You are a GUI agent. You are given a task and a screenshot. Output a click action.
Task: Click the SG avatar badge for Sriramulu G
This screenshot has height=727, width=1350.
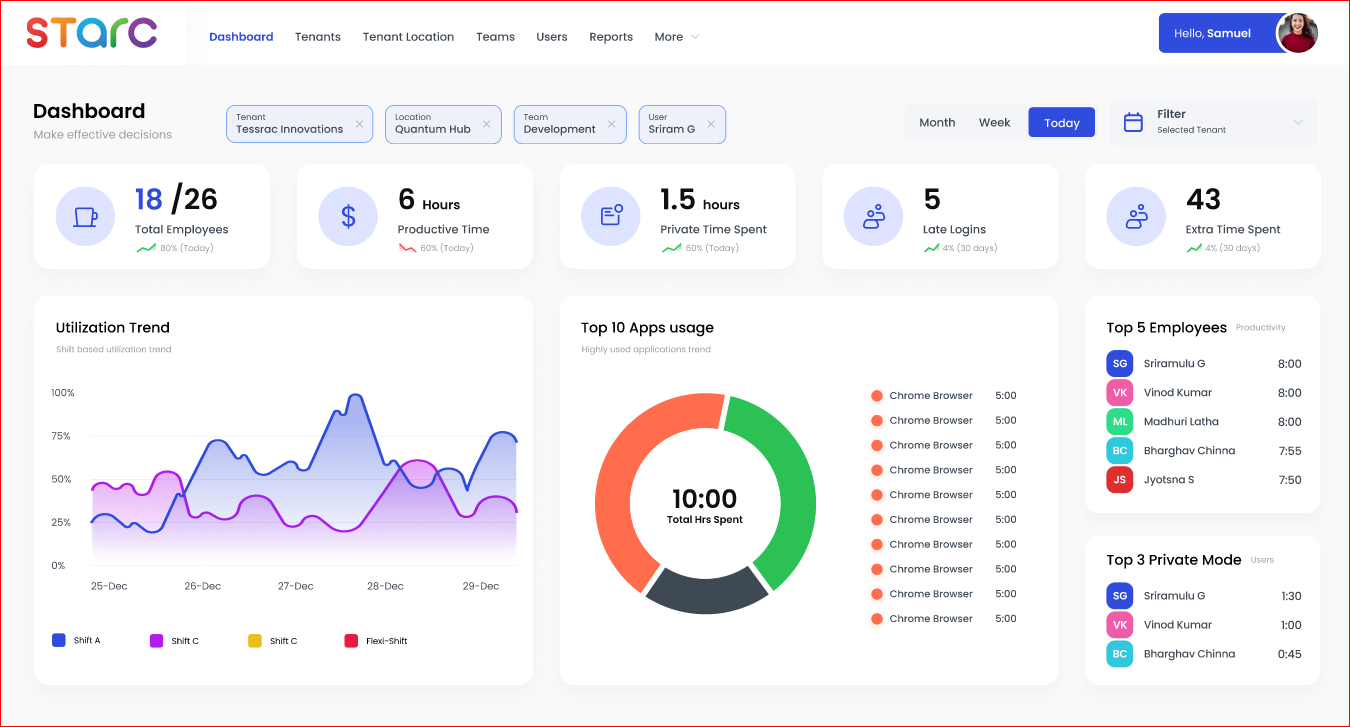pos(1119,363)
